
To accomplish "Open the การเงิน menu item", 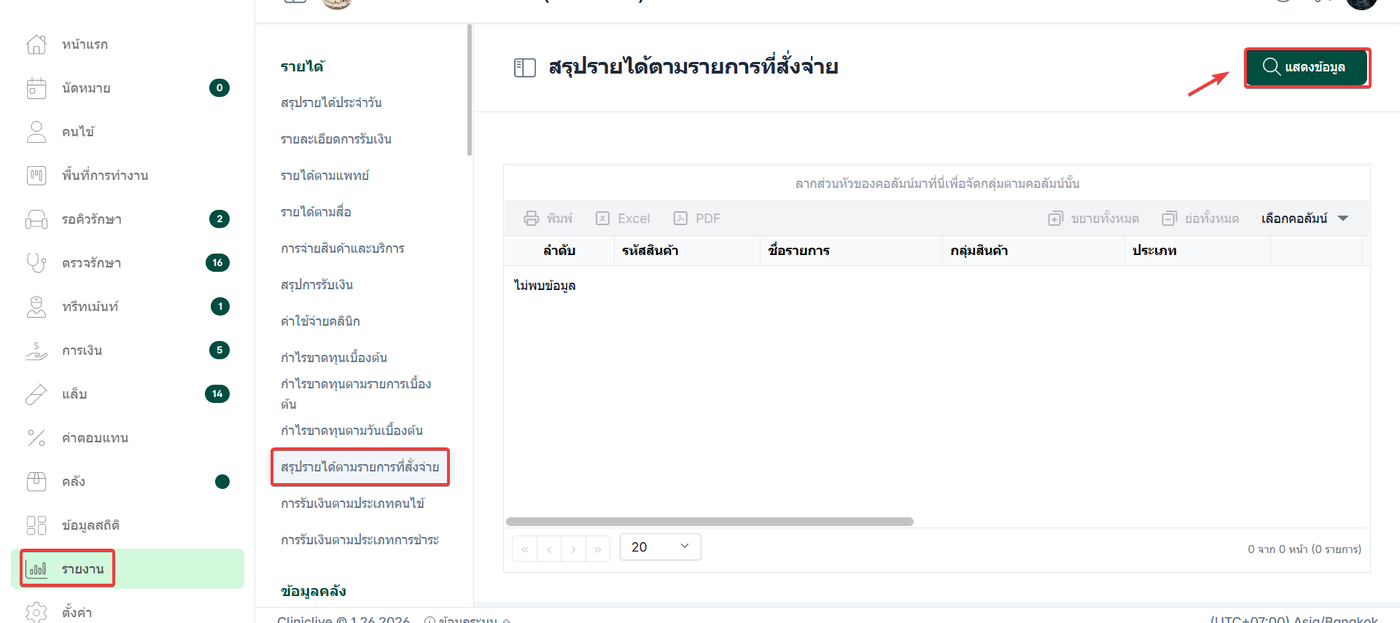I will tap(128, 350).
